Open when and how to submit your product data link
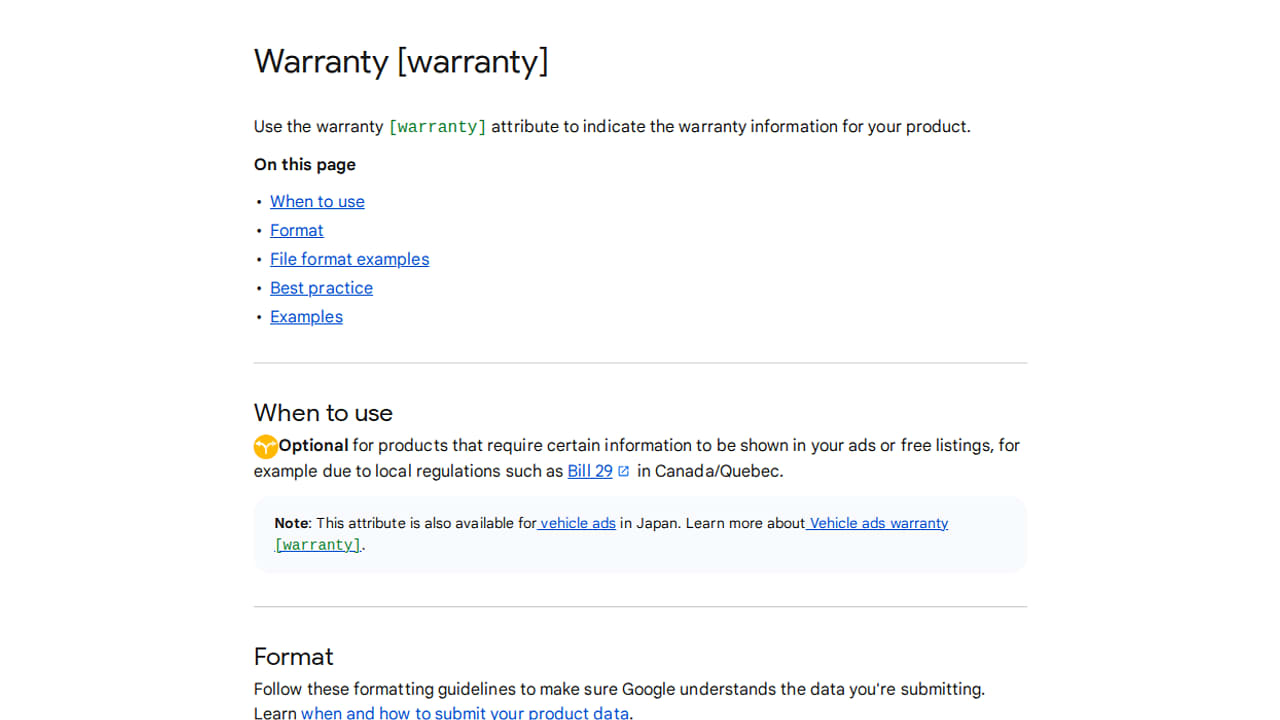 click(465, 713)
